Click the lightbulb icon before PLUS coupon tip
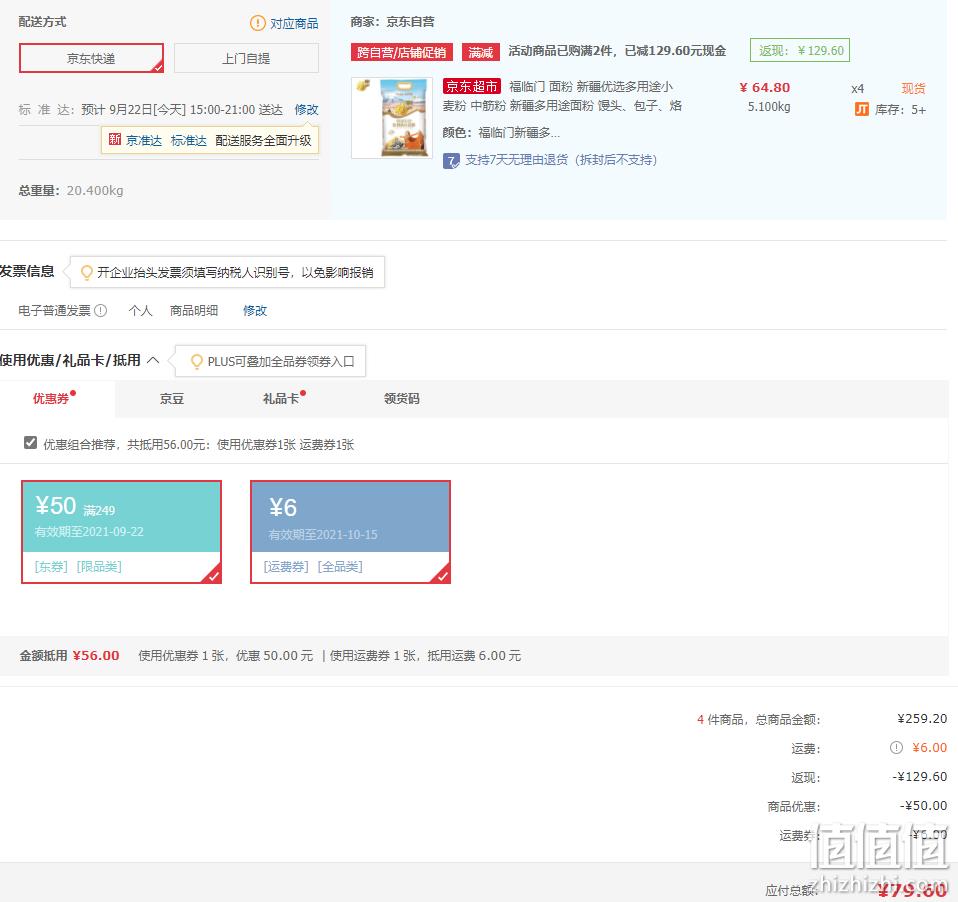The height and width of the screenshot is (902, 958). click(197, 361)
